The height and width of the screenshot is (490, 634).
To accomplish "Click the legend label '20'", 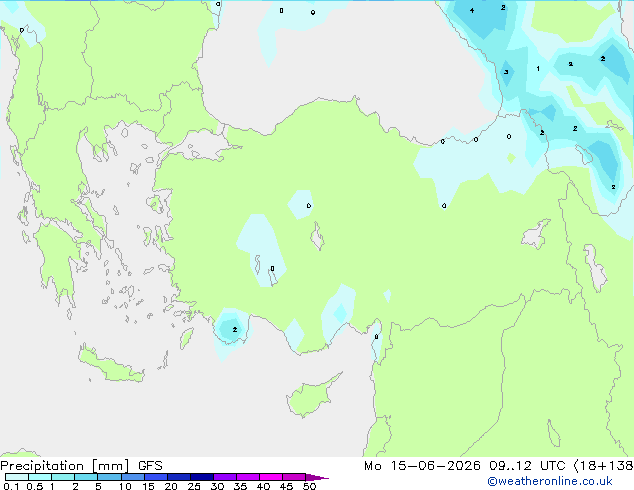I will coord(171,486).
